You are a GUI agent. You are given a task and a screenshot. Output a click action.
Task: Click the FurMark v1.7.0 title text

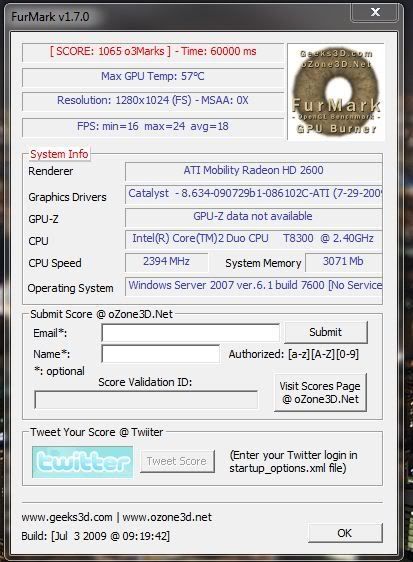[50, 16]
